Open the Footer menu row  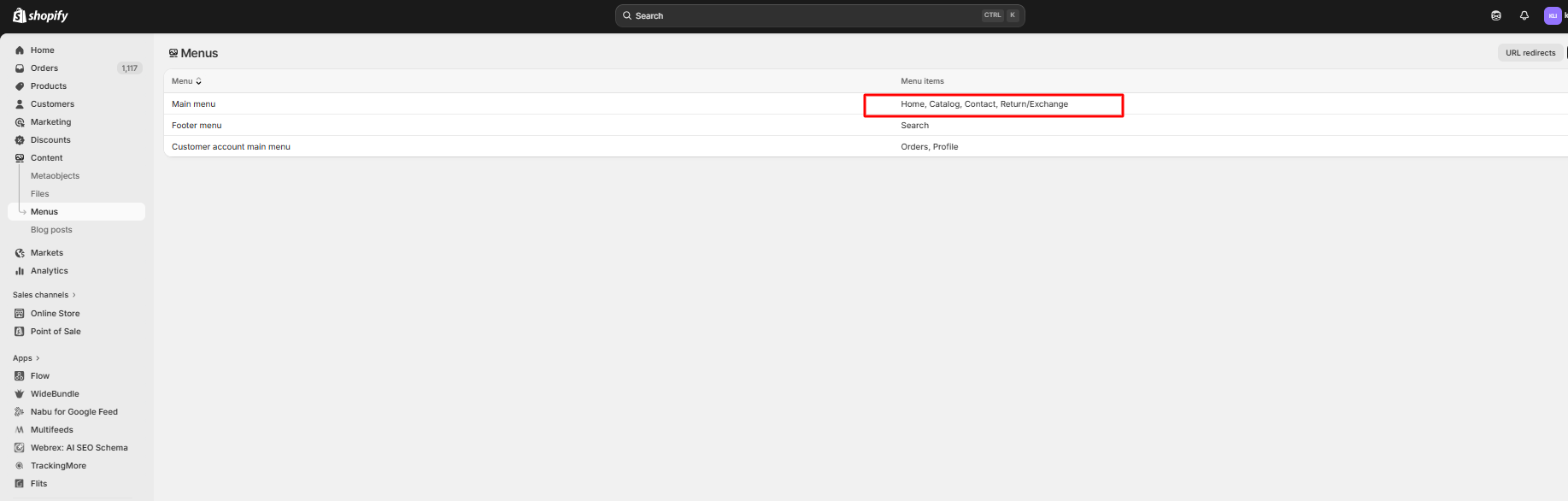(x=197, y=126)
